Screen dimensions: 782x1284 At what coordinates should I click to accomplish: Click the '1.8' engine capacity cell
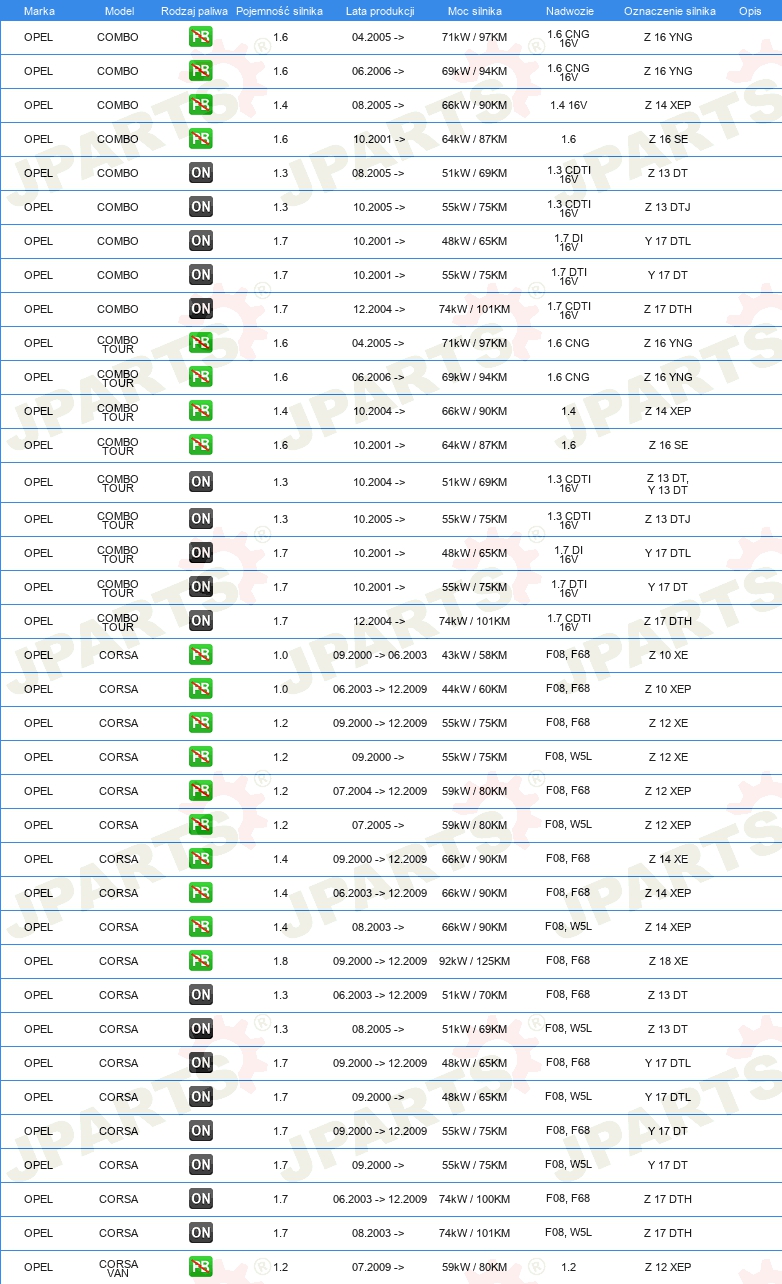[x=280, y=961]
